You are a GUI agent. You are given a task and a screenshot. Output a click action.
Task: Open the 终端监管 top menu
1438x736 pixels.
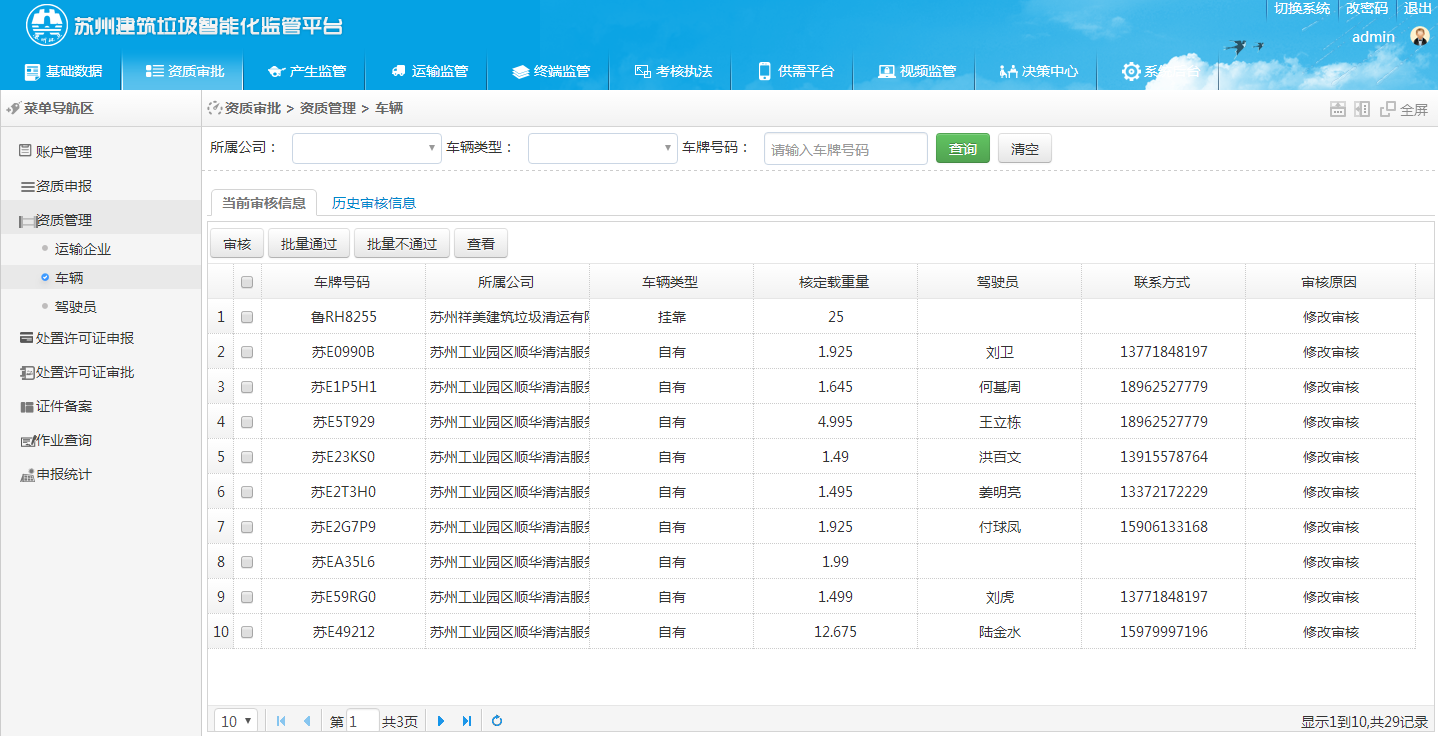pyautogui.click(x=550, y=72)
